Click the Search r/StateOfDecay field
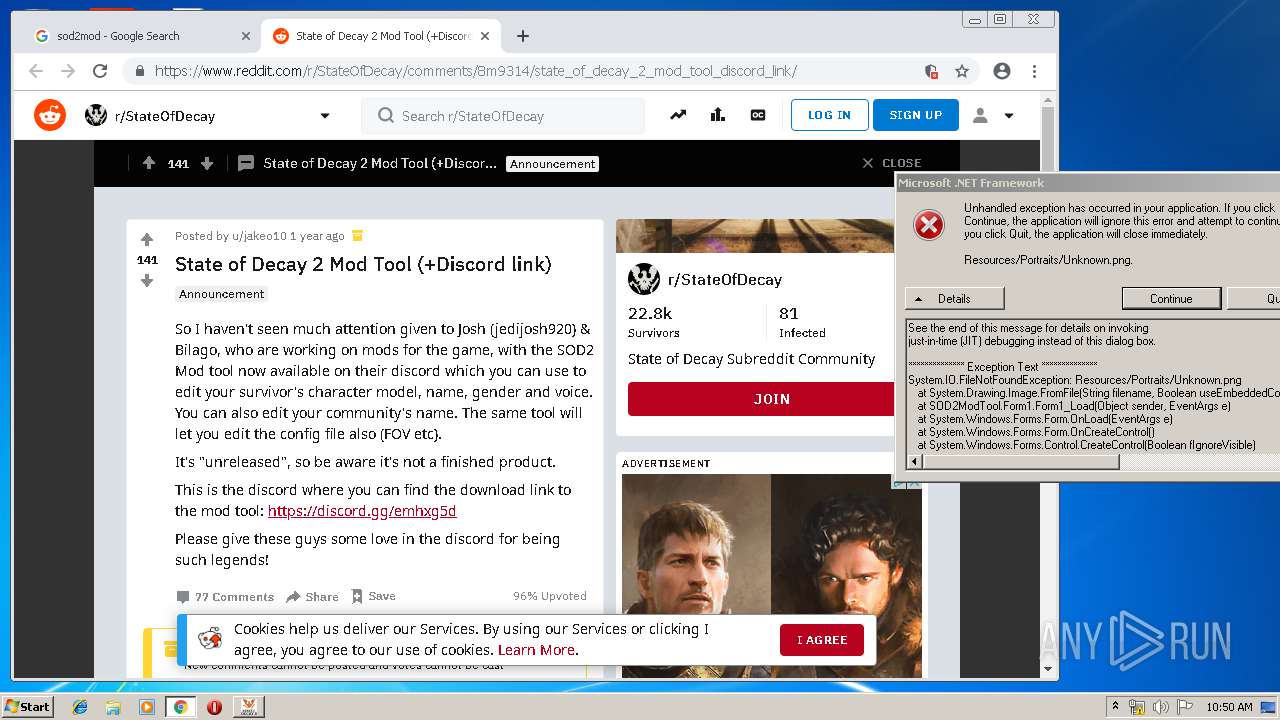Screen dimensions: 1280x720 (x=503, y=116)
